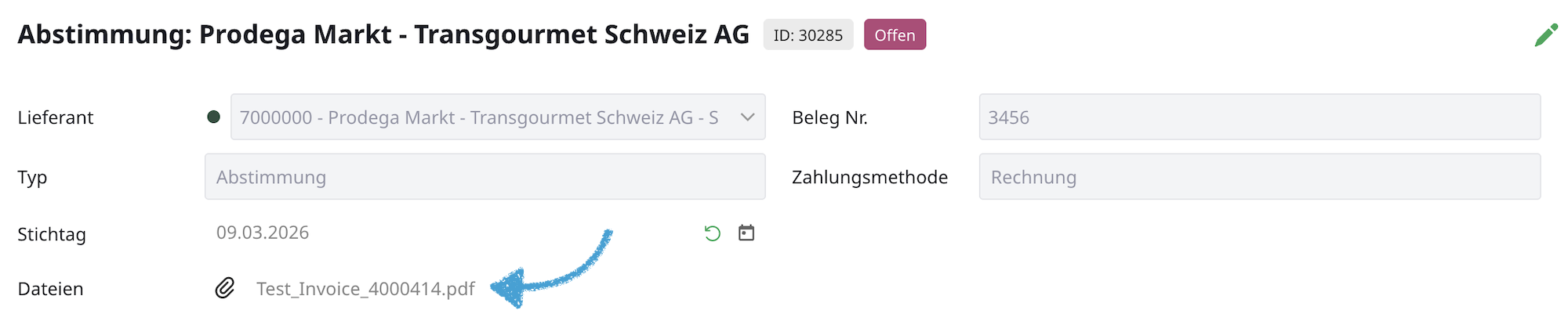Image resolution: width=1568 pixels, height=321 pixels.
Task: Click the Stichtag date 09.03.2026
Action: (263, 233)
